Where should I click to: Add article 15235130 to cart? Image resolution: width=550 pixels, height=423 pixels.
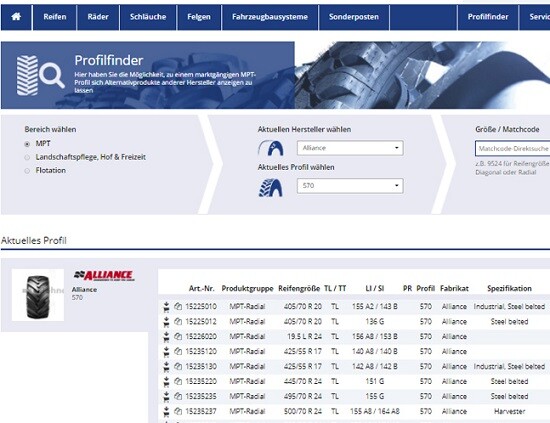(x=166, y=367)
